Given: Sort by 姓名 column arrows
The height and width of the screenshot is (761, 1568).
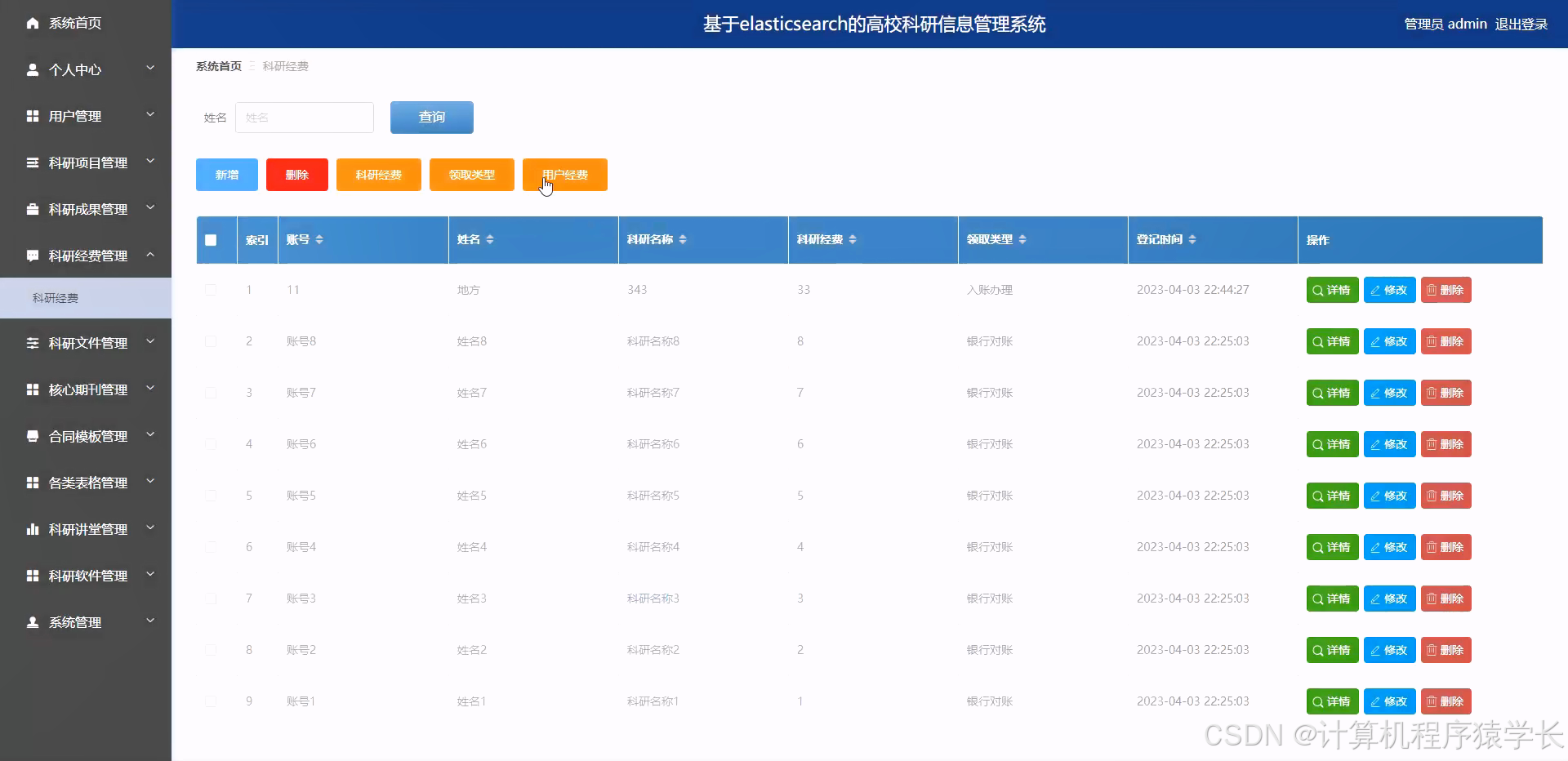Looking at the screenshot, I should point(490,239).
